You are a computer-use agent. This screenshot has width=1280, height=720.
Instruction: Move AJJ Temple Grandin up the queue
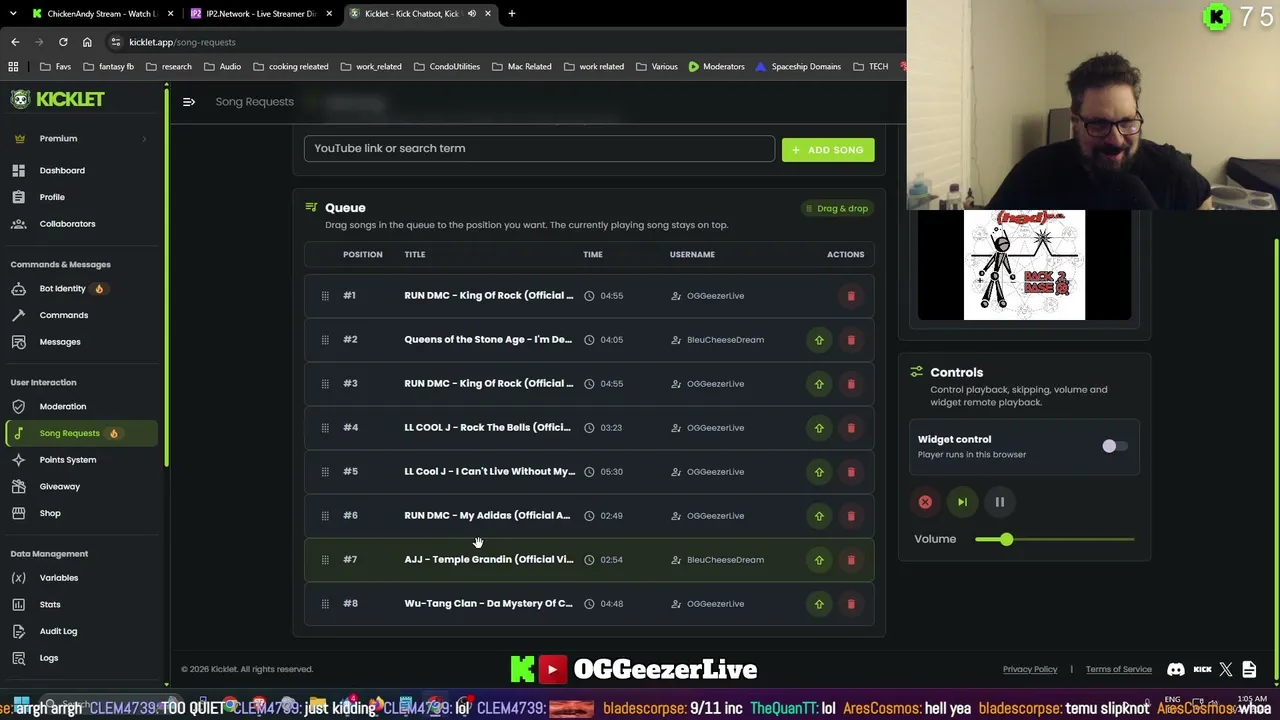819,560
